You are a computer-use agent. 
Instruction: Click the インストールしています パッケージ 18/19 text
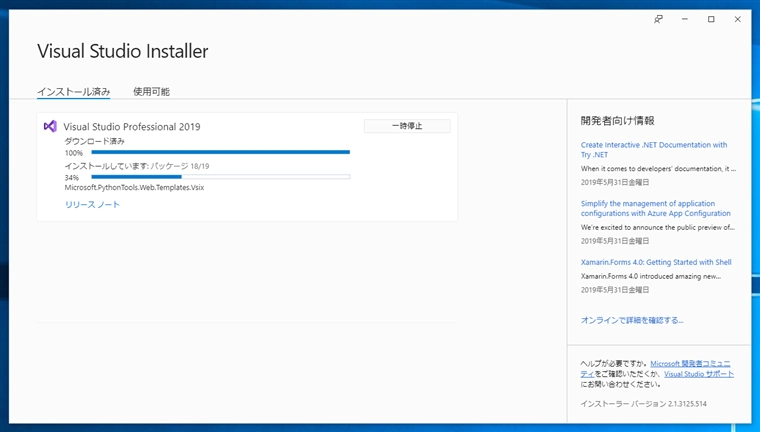pos(137,166)
